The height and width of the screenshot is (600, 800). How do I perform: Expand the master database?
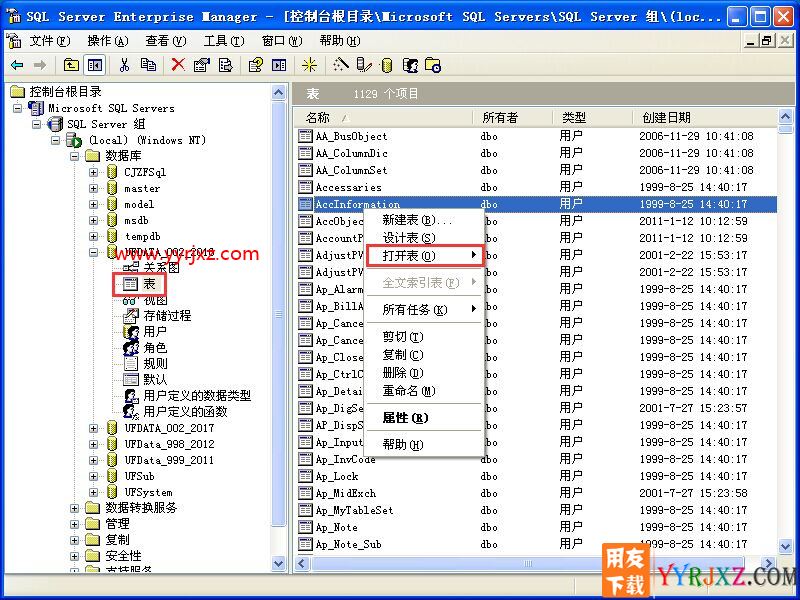coord(93,188)
